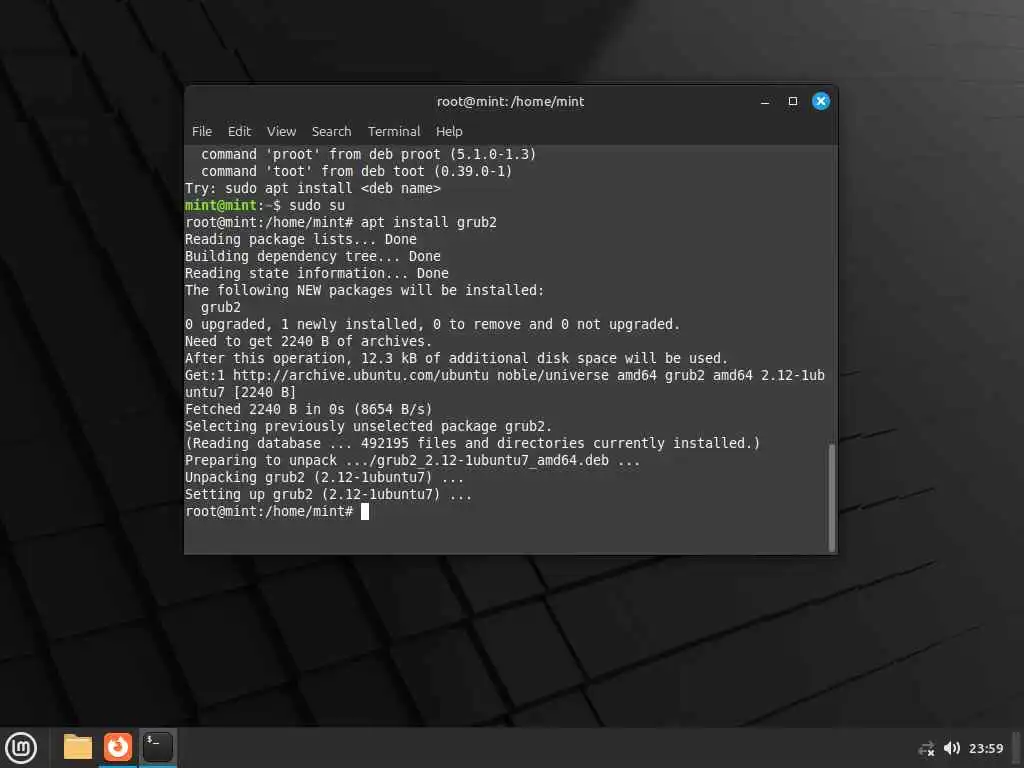Minimize the terminal window
This screenshot has height=768, width=1024.
tap(765, 101)
